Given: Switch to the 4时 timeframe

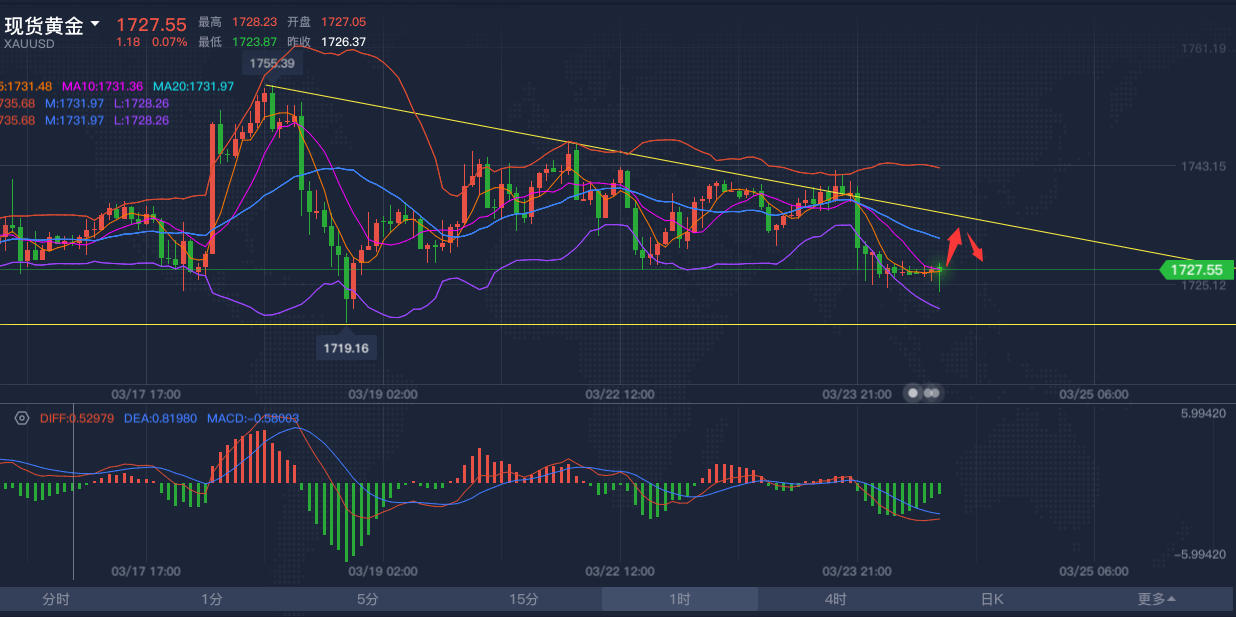Looking at the screenshot, I should 835,599.
